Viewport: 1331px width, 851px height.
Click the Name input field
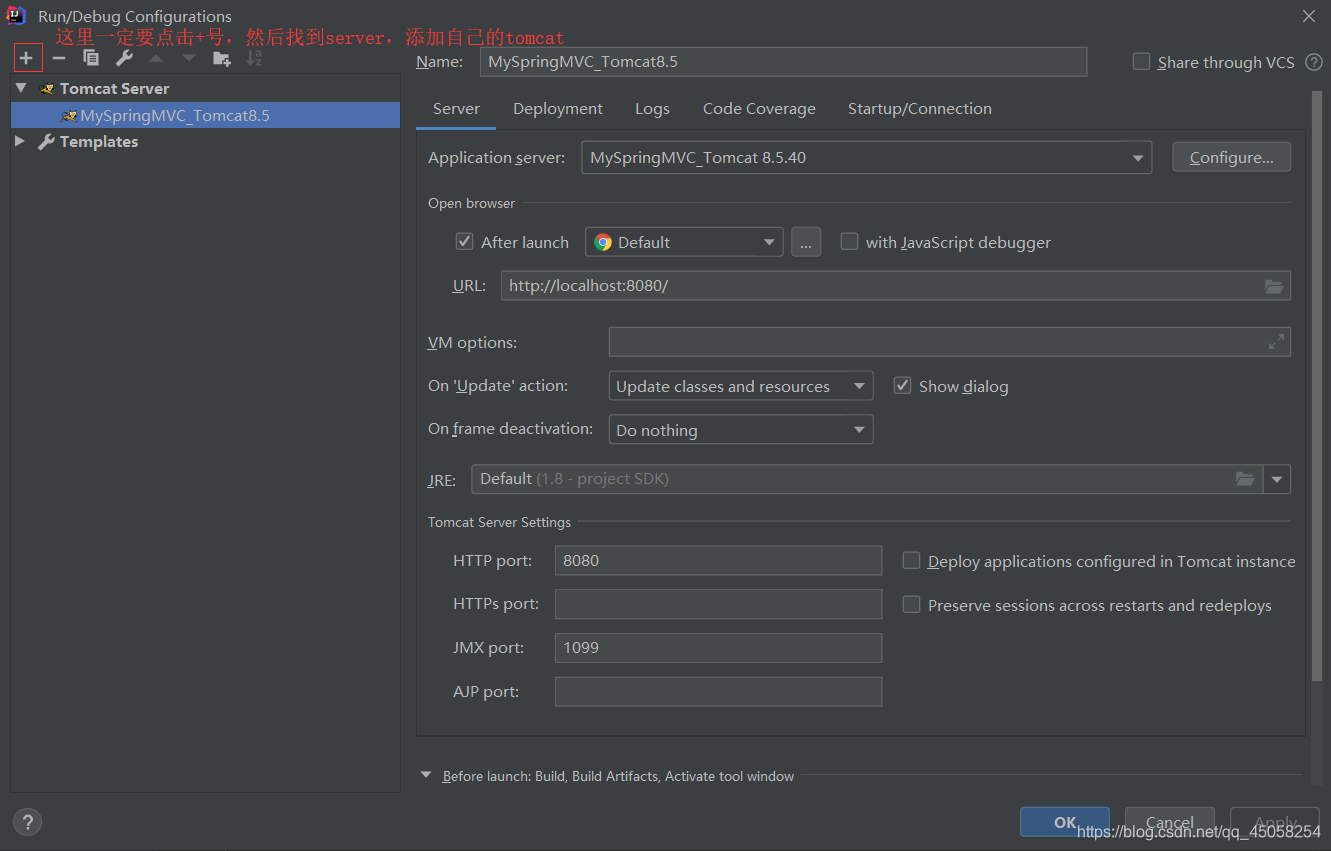(x=784, y=62)
